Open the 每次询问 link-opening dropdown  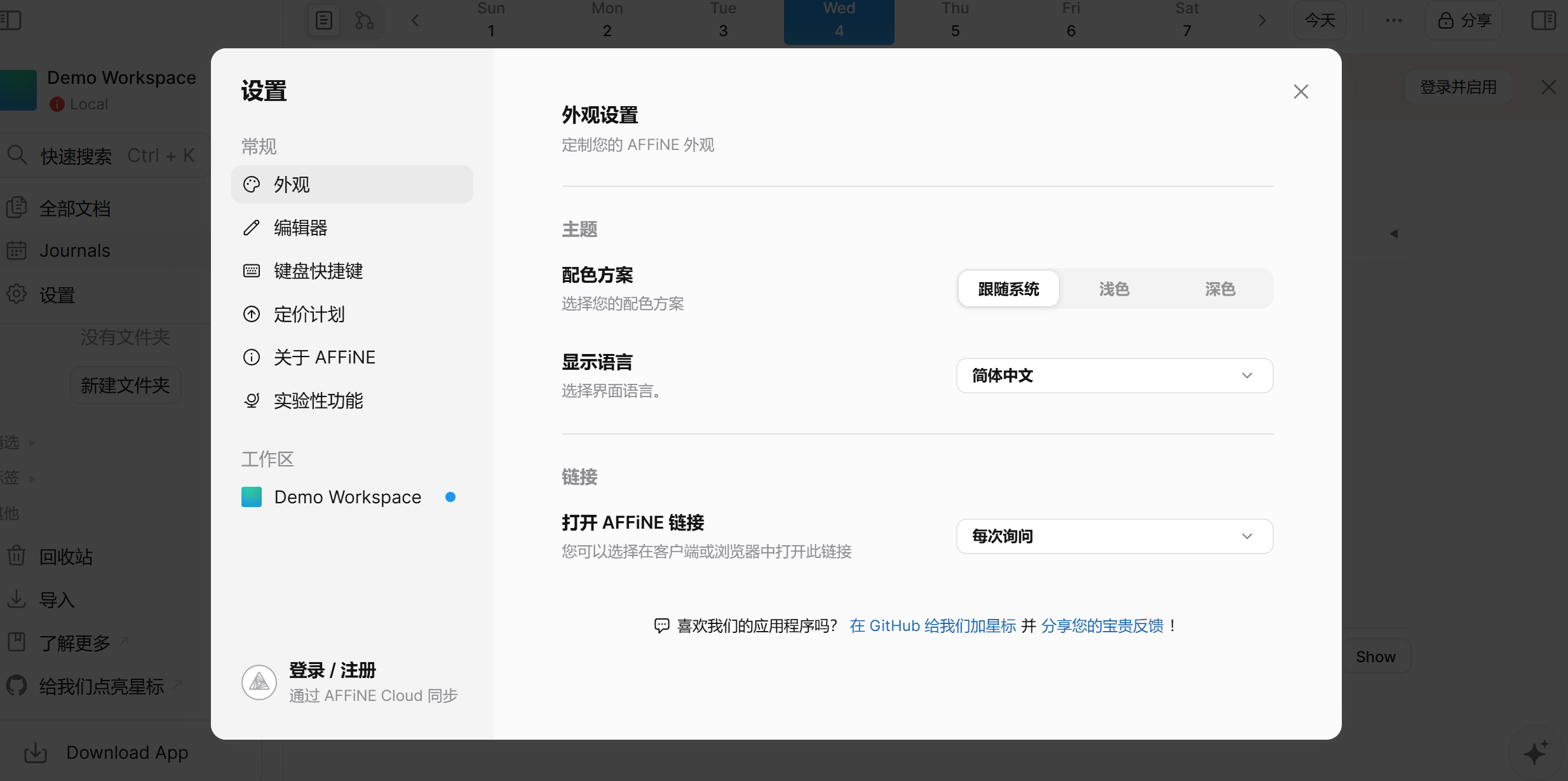click(x=1114, y=536)
